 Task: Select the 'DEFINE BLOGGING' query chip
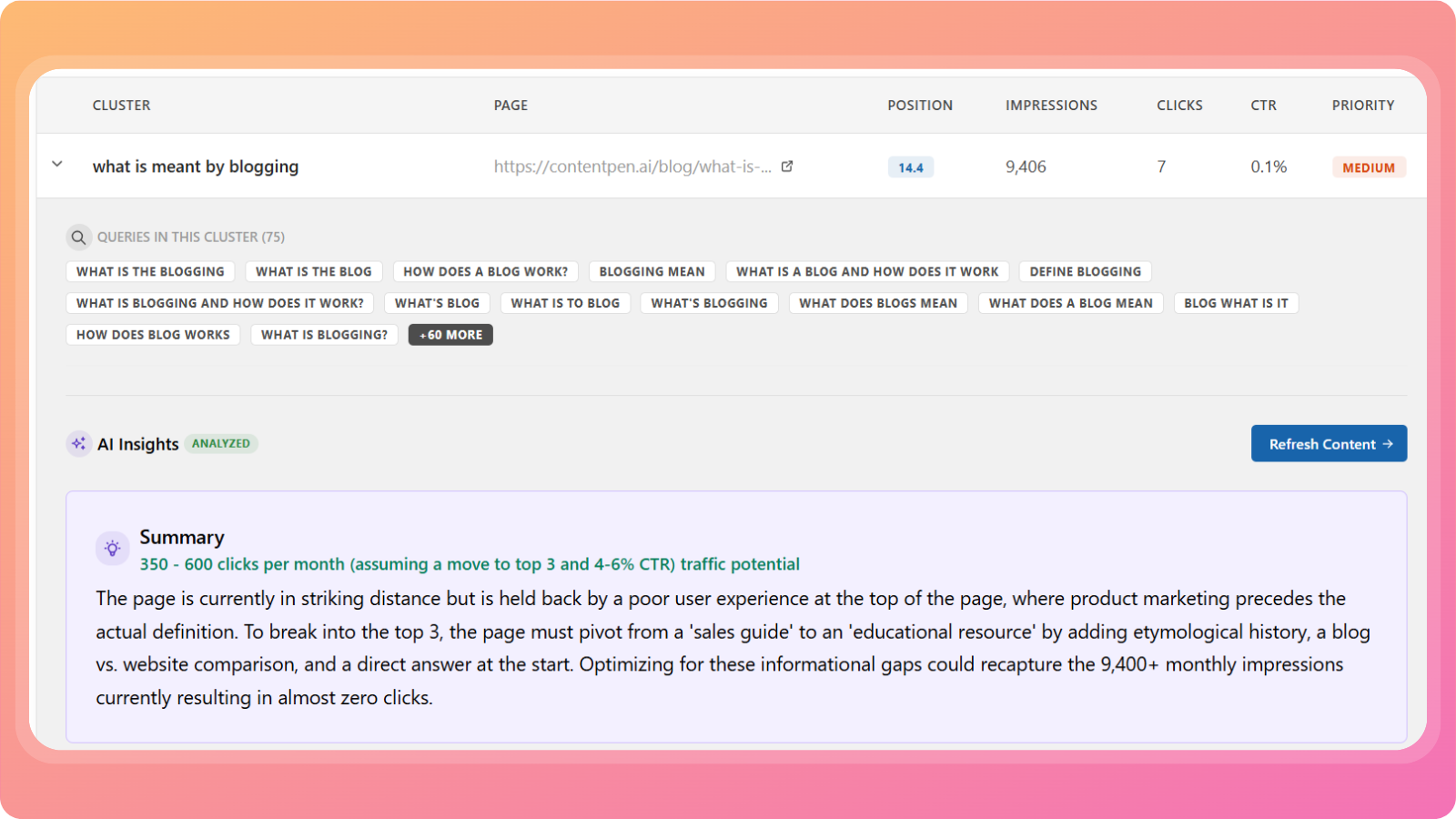click(1085, 272)
